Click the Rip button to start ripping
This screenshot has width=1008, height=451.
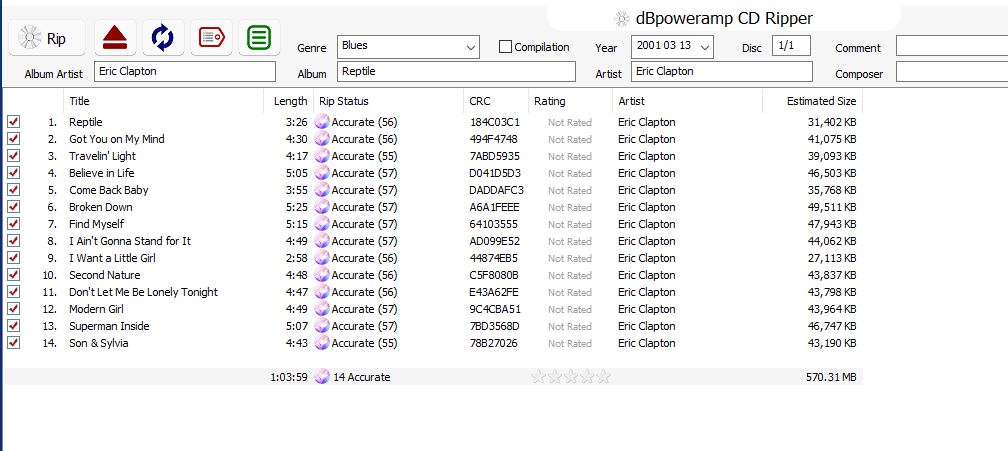click(x=46, y=38)
